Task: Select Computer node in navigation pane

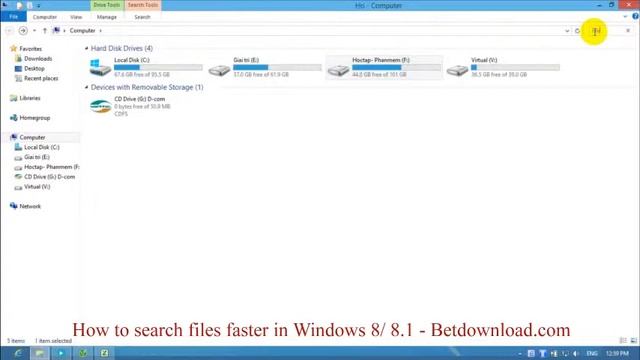Action: tap(32, 138)
